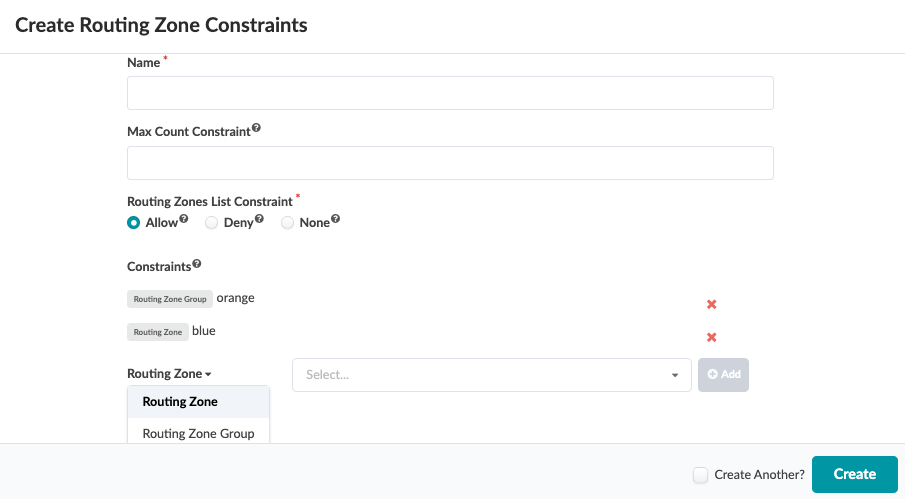The height and width of the screenshot is (499, 905).
Task: Click help icon beside None option
Action: pos(335,220)
